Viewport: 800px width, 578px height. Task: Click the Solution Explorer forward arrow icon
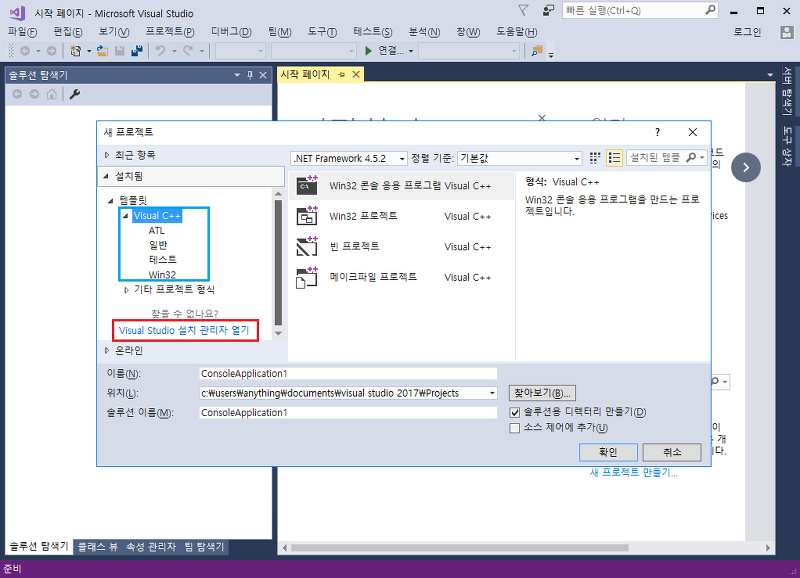click(x=34, y=94)
